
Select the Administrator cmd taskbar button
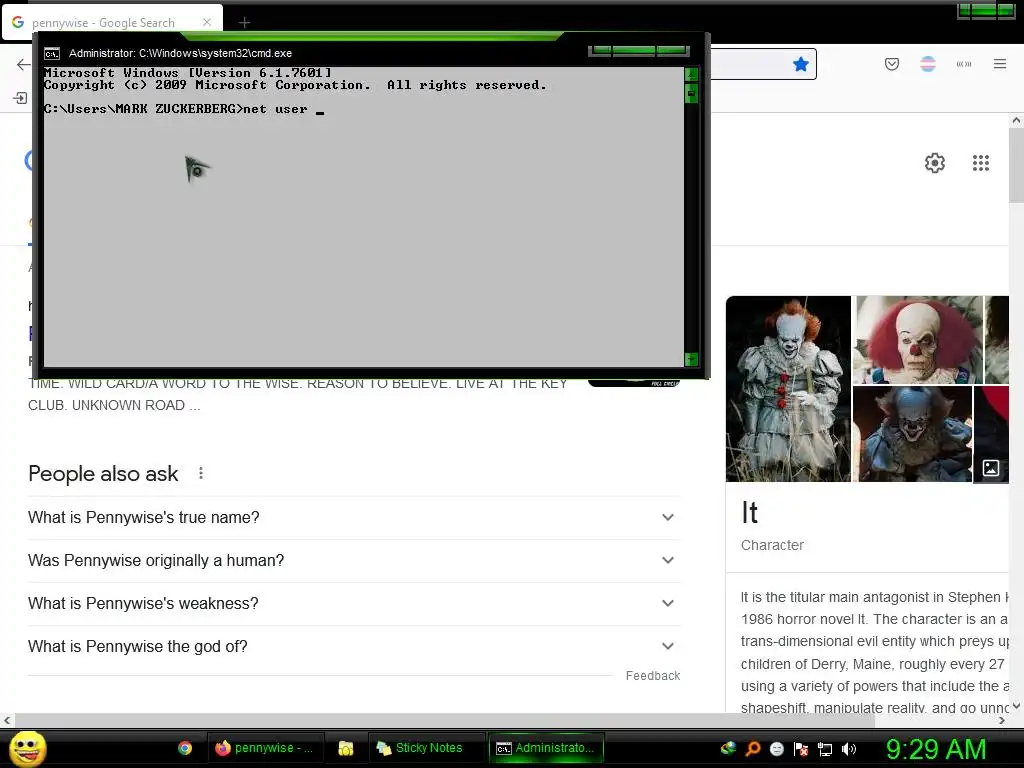coord(545,748)
